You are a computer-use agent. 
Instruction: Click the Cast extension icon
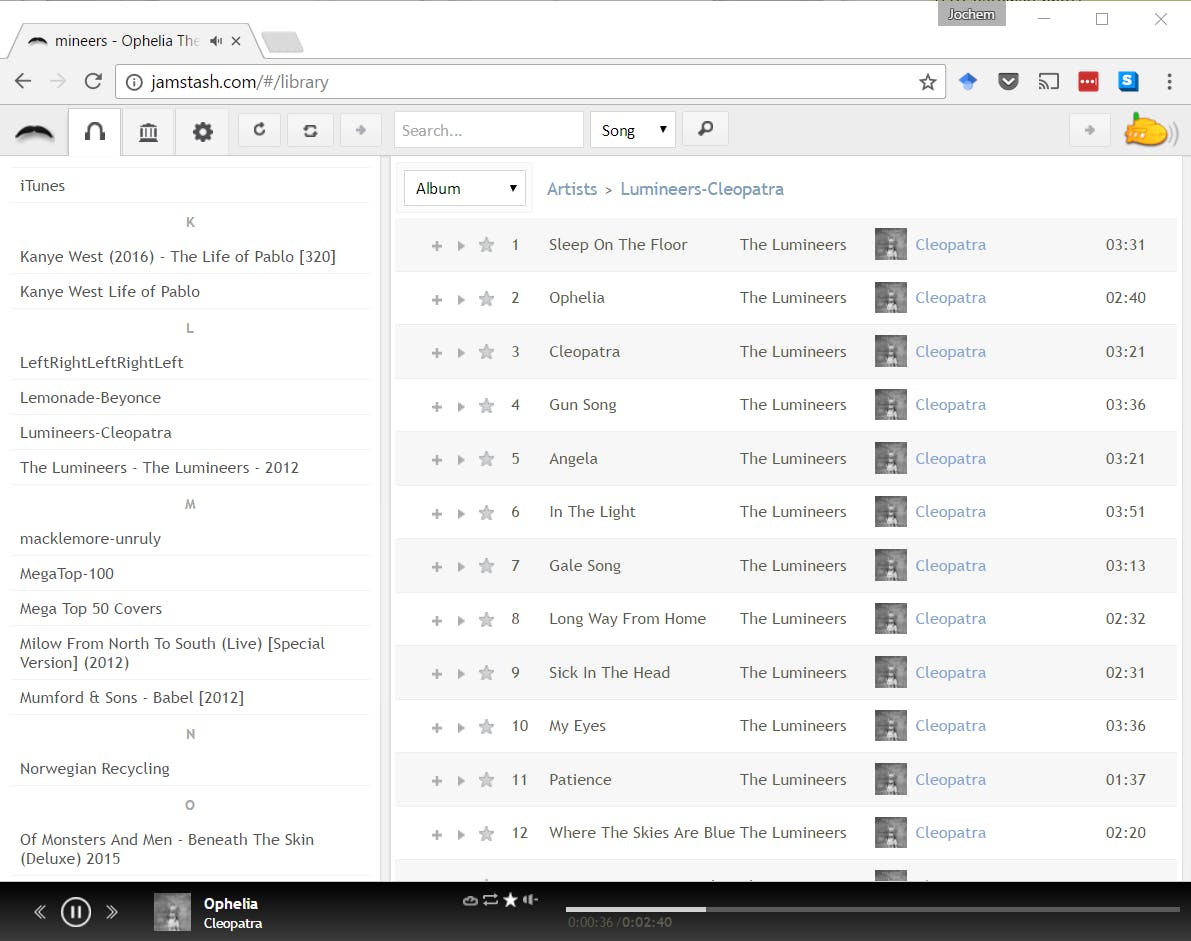click(1048, 81)
